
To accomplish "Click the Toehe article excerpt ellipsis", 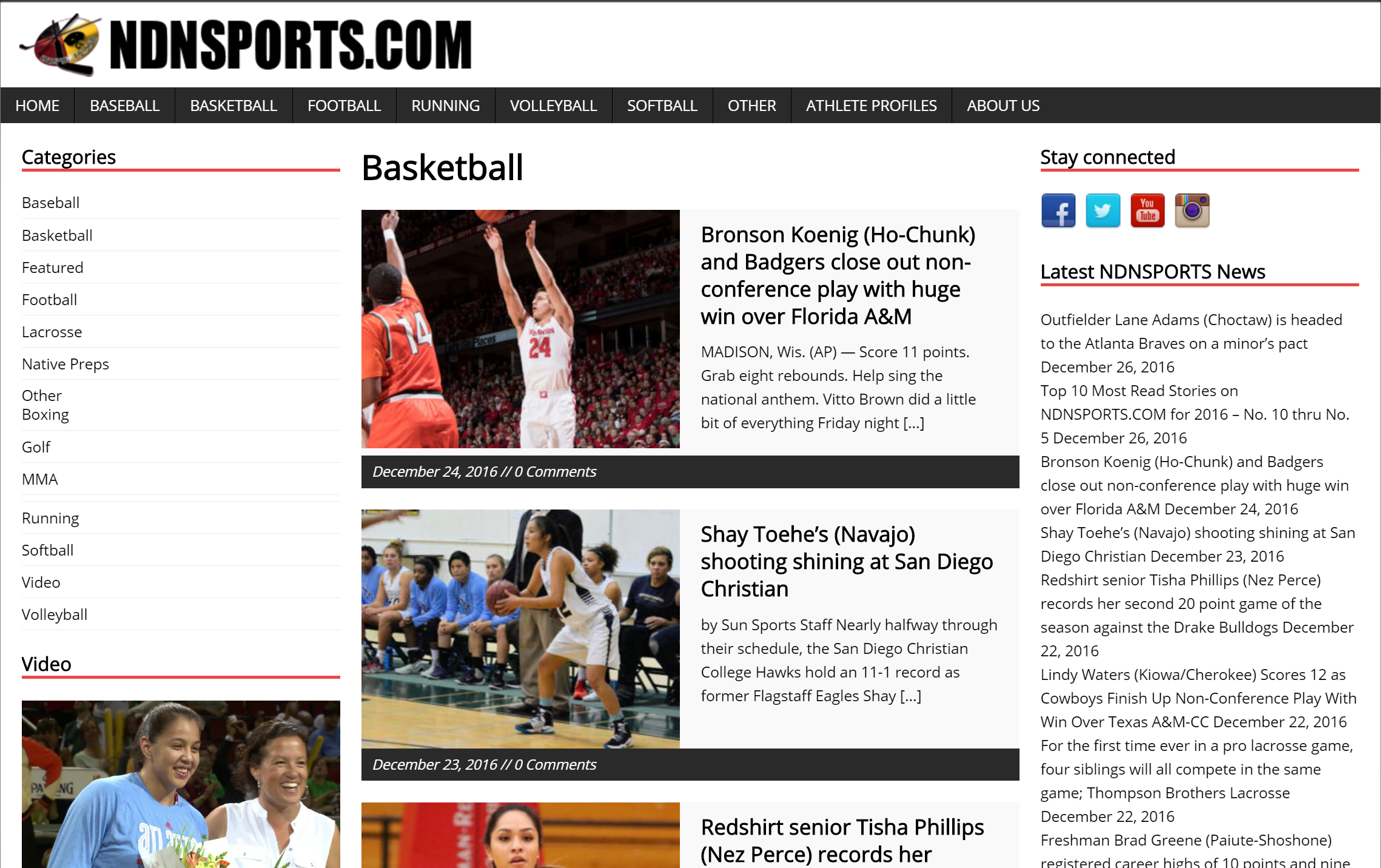I will (910, 696).
